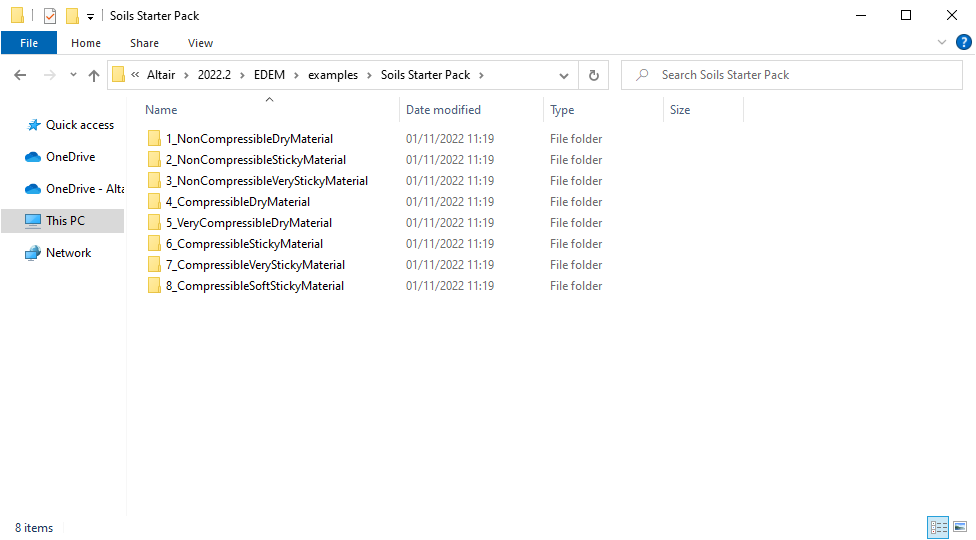The width and height of the screenshot is (976, 540).
Task: Go up one folder level
Action: (94, 75)
